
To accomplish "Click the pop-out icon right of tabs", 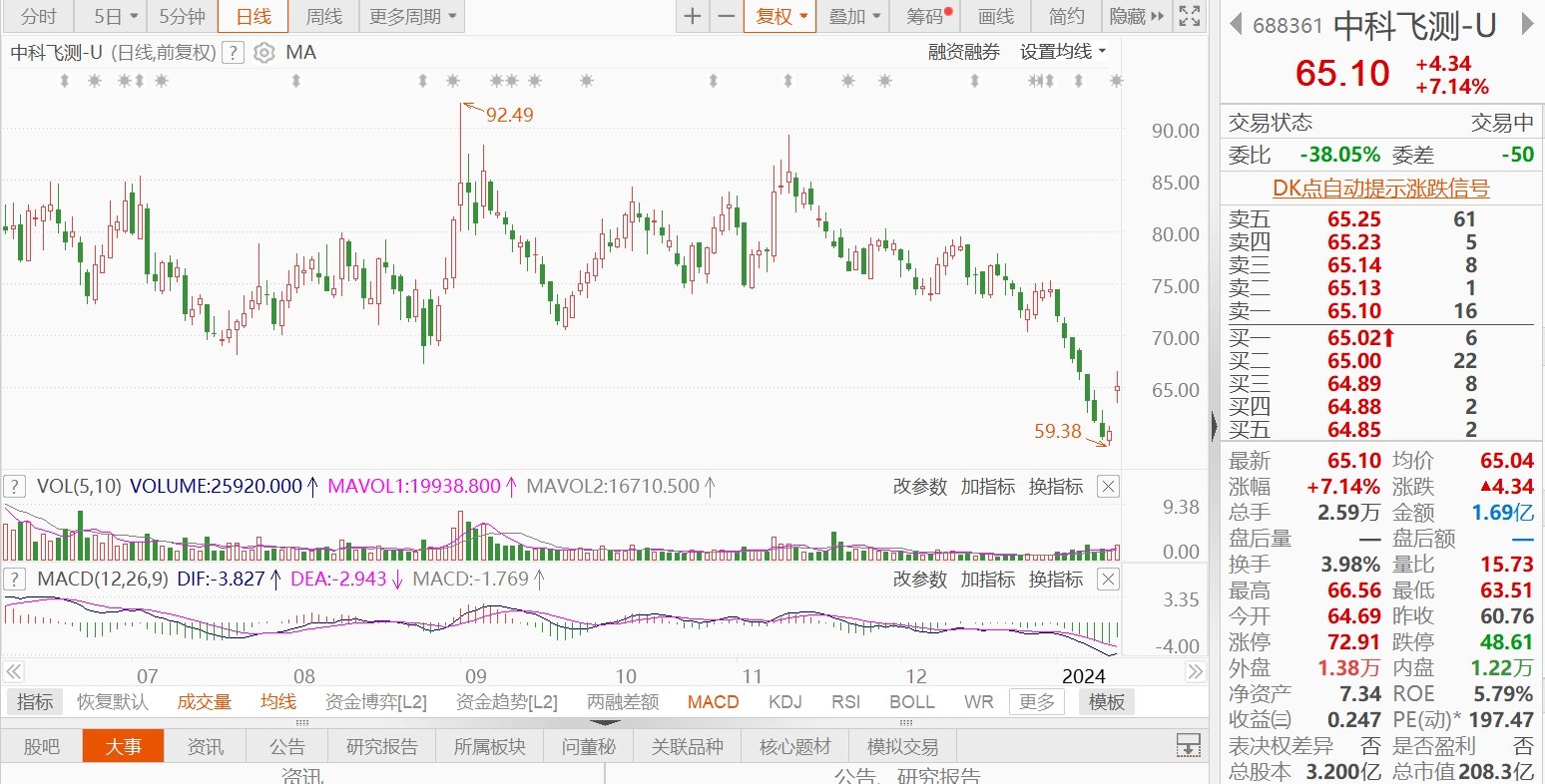I will coord(1188,746).
